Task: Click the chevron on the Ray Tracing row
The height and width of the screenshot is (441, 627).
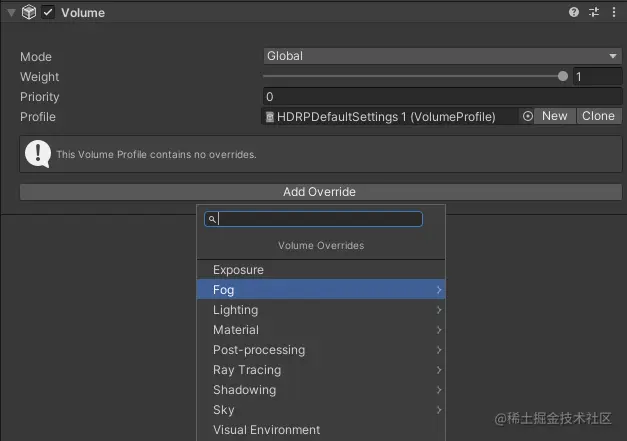Action: [x=439, y=370]
